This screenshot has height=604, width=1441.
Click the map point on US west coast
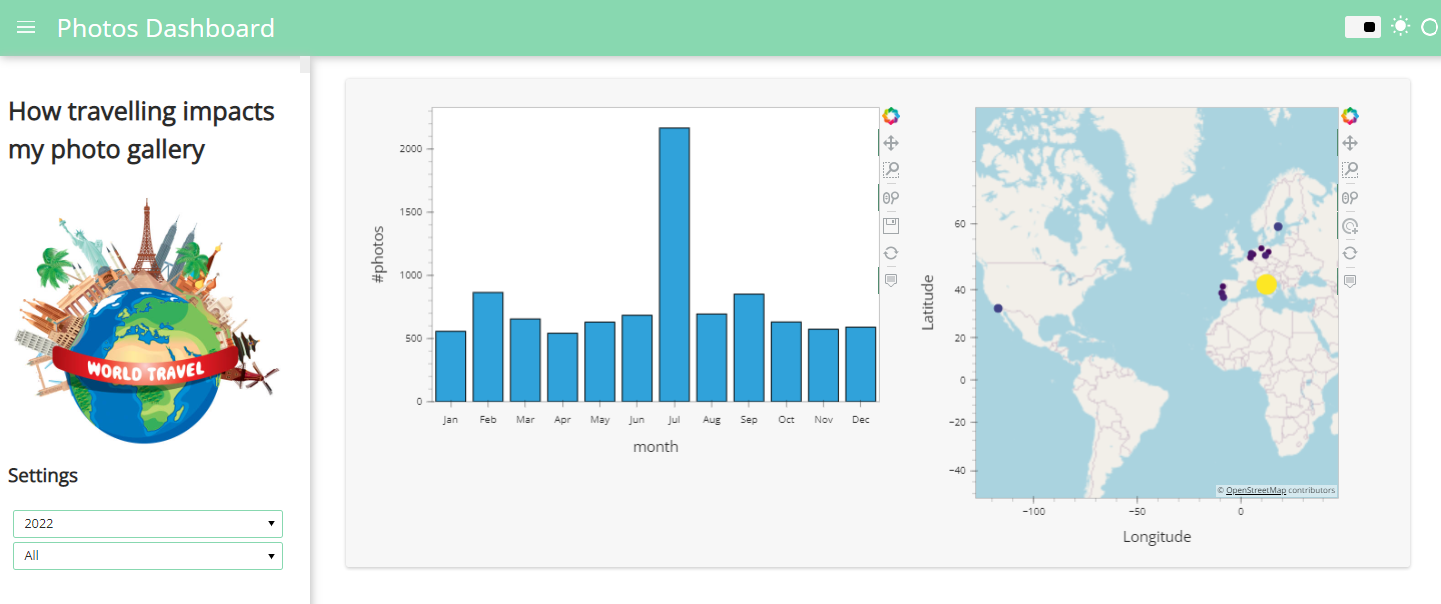point(998,308)
